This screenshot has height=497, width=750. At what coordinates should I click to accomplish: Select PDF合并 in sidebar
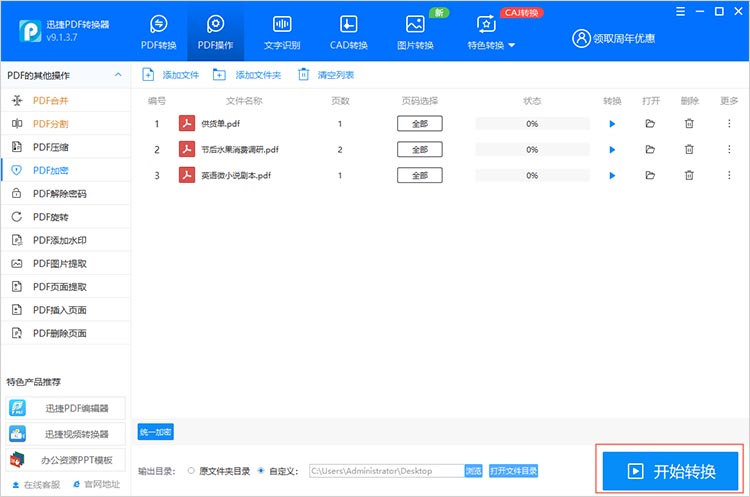click(66, 100)
